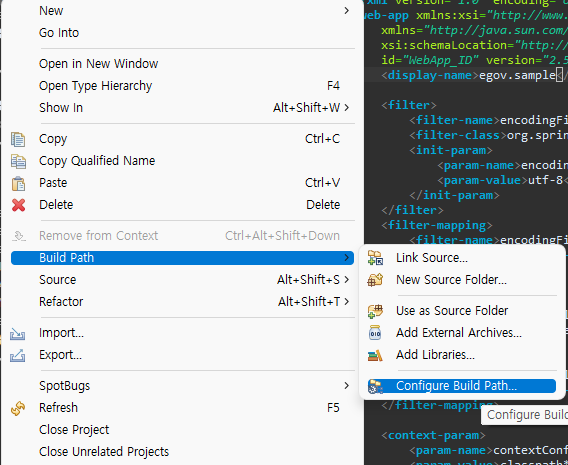Click the closing init-param tag
The image size is (568, 465).
coord(454,195)
